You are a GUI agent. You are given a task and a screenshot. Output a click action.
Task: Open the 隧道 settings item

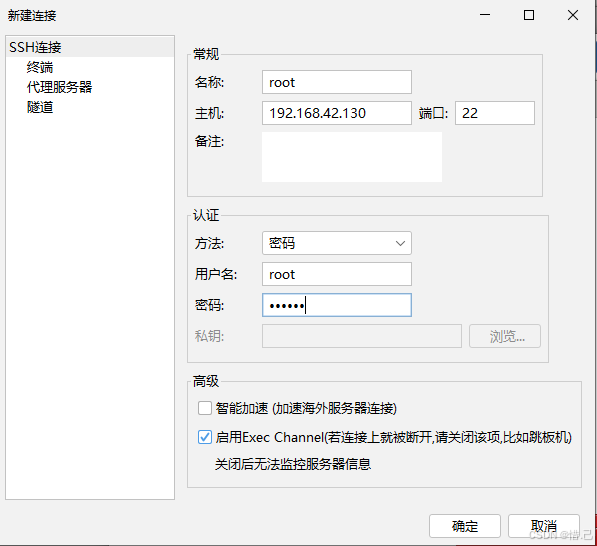point(40,107)
